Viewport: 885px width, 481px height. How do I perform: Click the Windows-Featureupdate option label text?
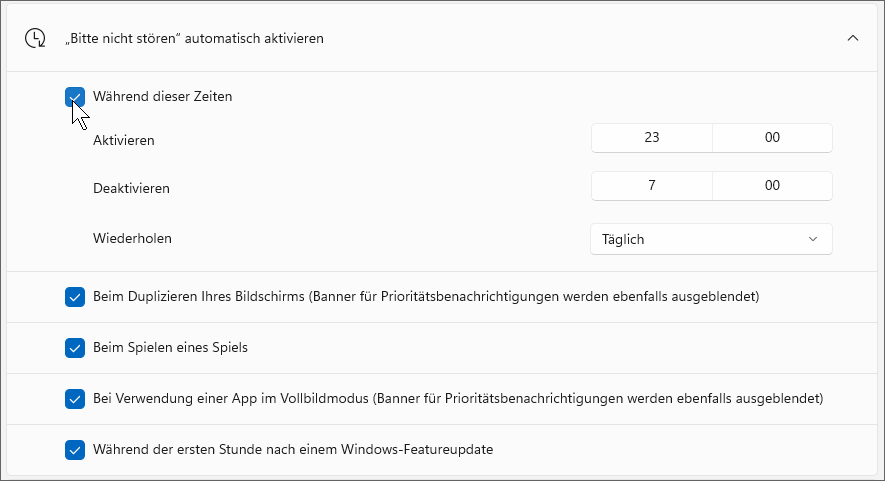(293, 449)
